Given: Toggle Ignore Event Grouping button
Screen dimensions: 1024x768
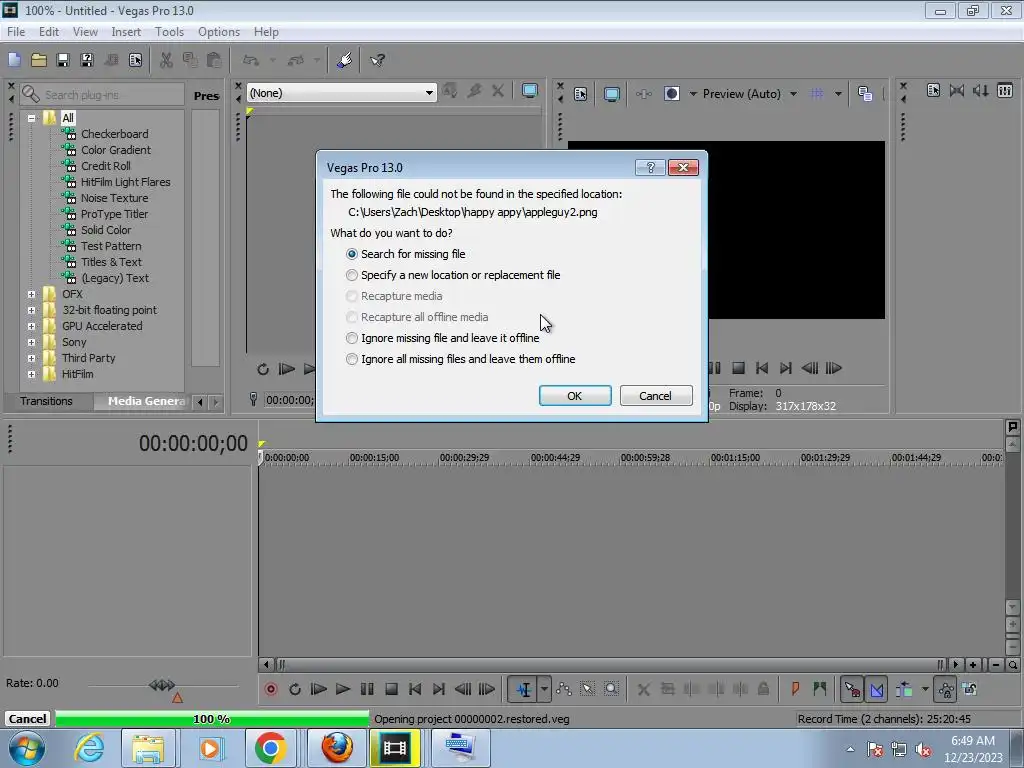Looking at the screenshot, I should (x=970, y=689).
